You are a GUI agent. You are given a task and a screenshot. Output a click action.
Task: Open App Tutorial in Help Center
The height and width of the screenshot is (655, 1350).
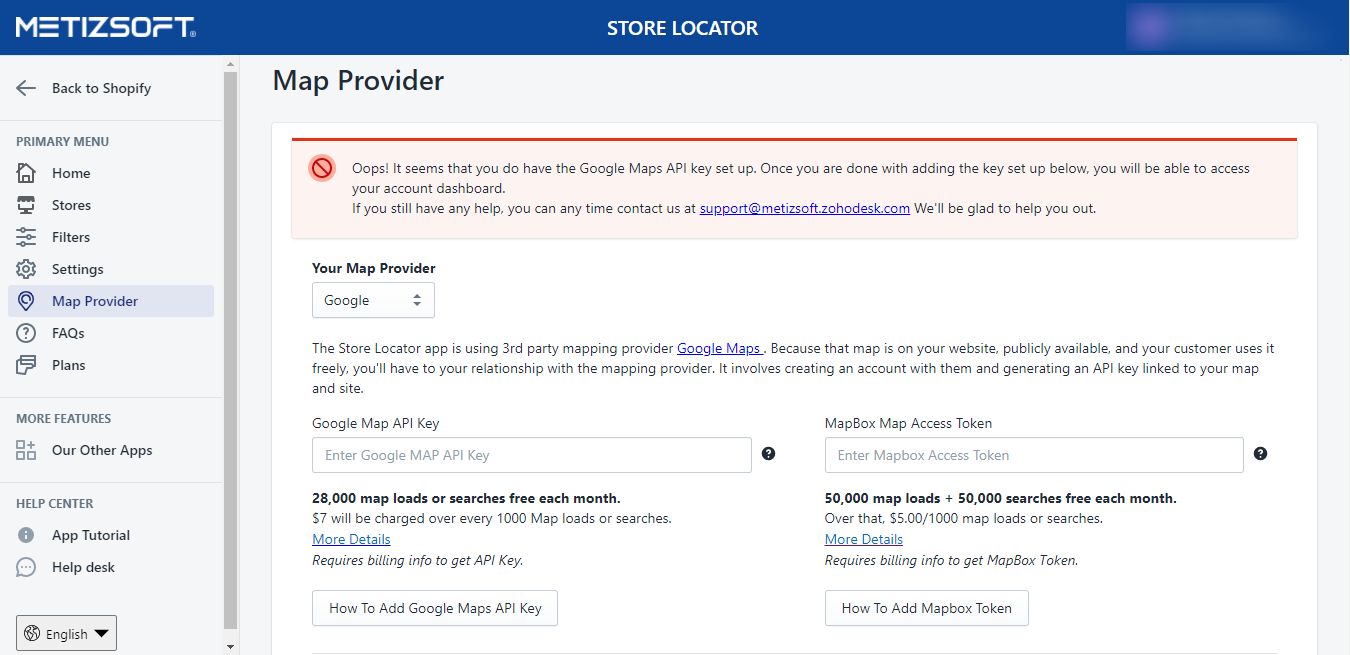91,535
